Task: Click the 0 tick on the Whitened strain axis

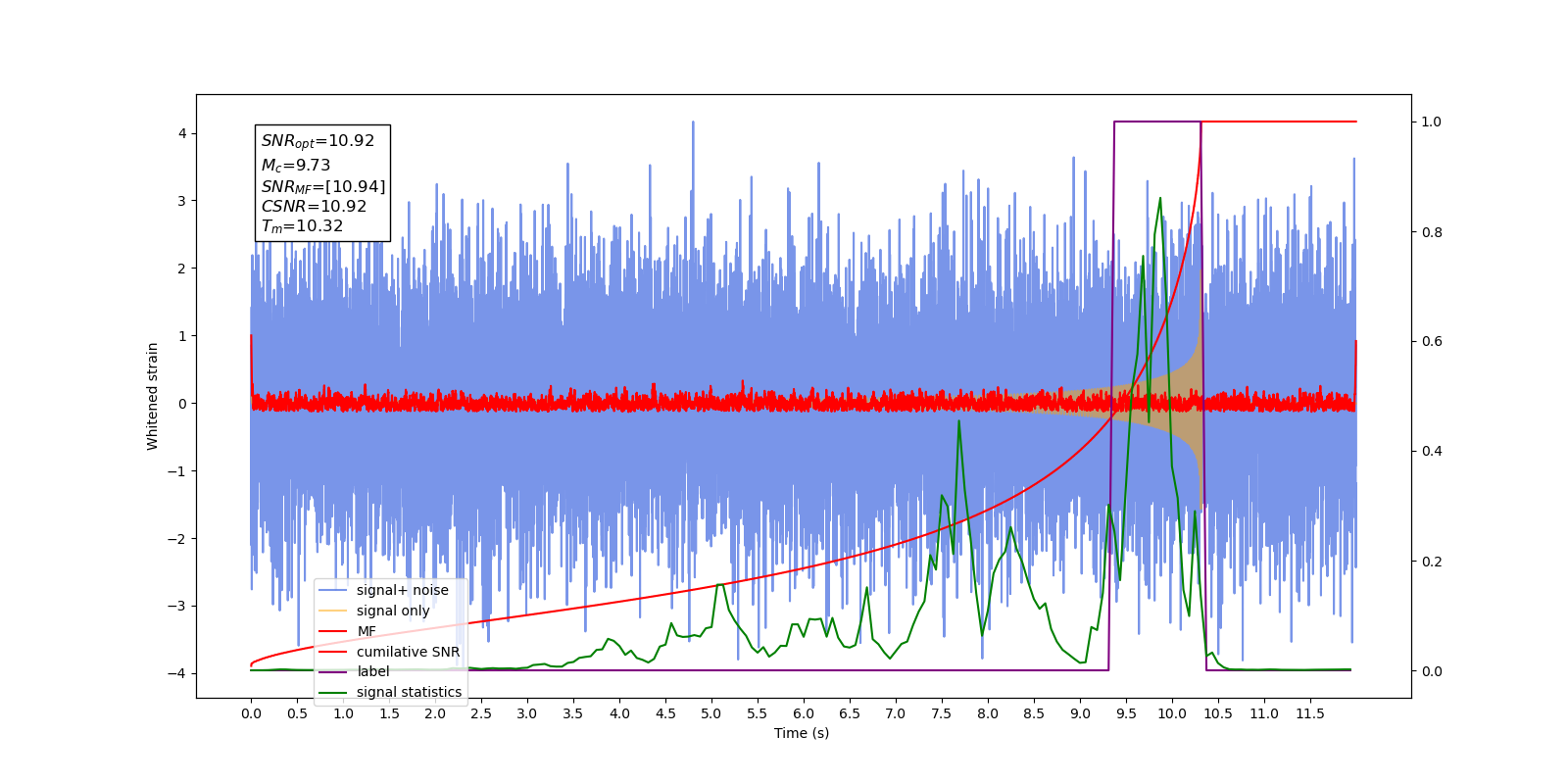Action: point(182,404)
